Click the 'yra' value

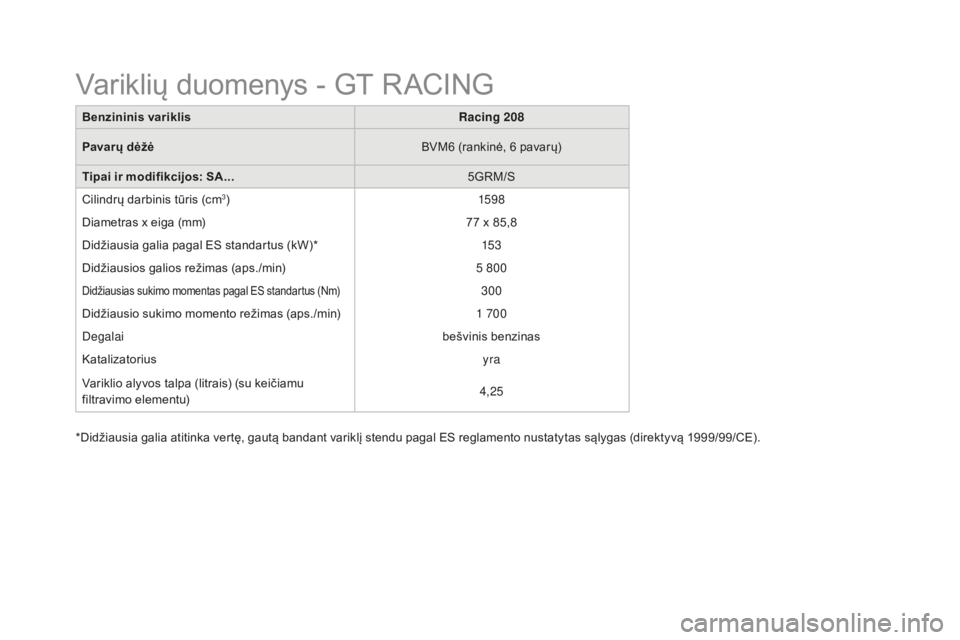491,360
